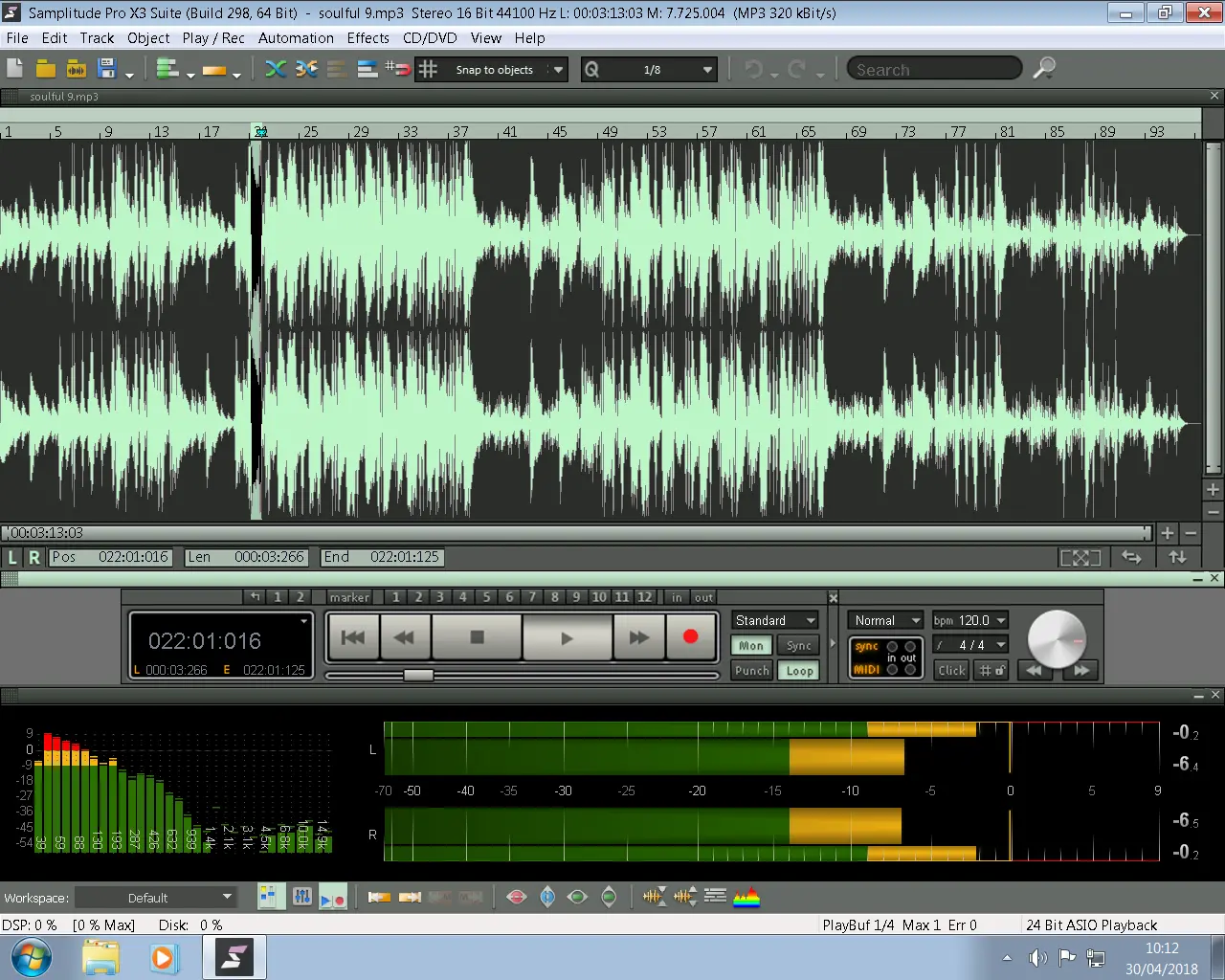Toggle the Mon monitoring button

click(x=751, y=646)
